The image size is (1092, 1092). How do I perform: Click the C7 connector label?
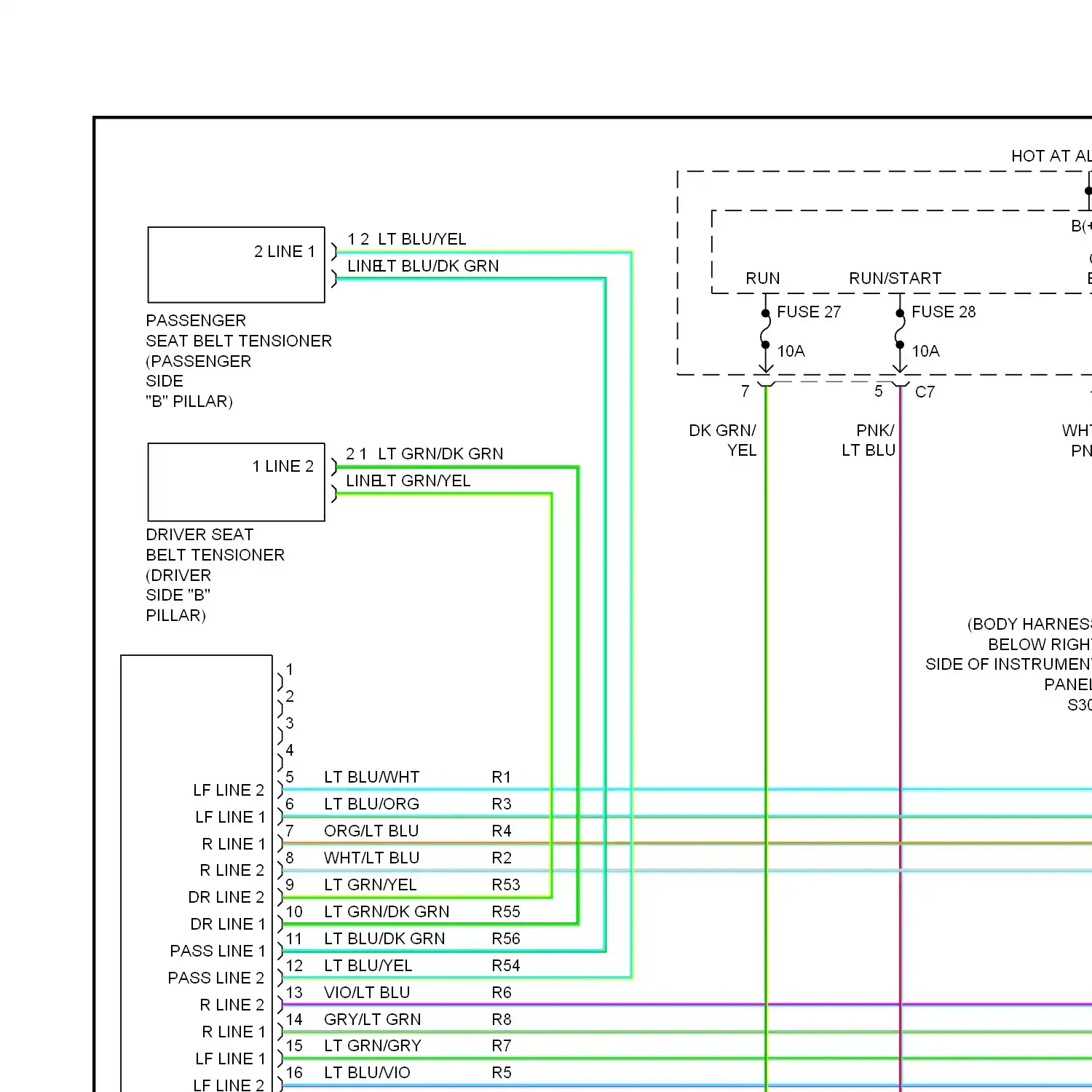925,392
